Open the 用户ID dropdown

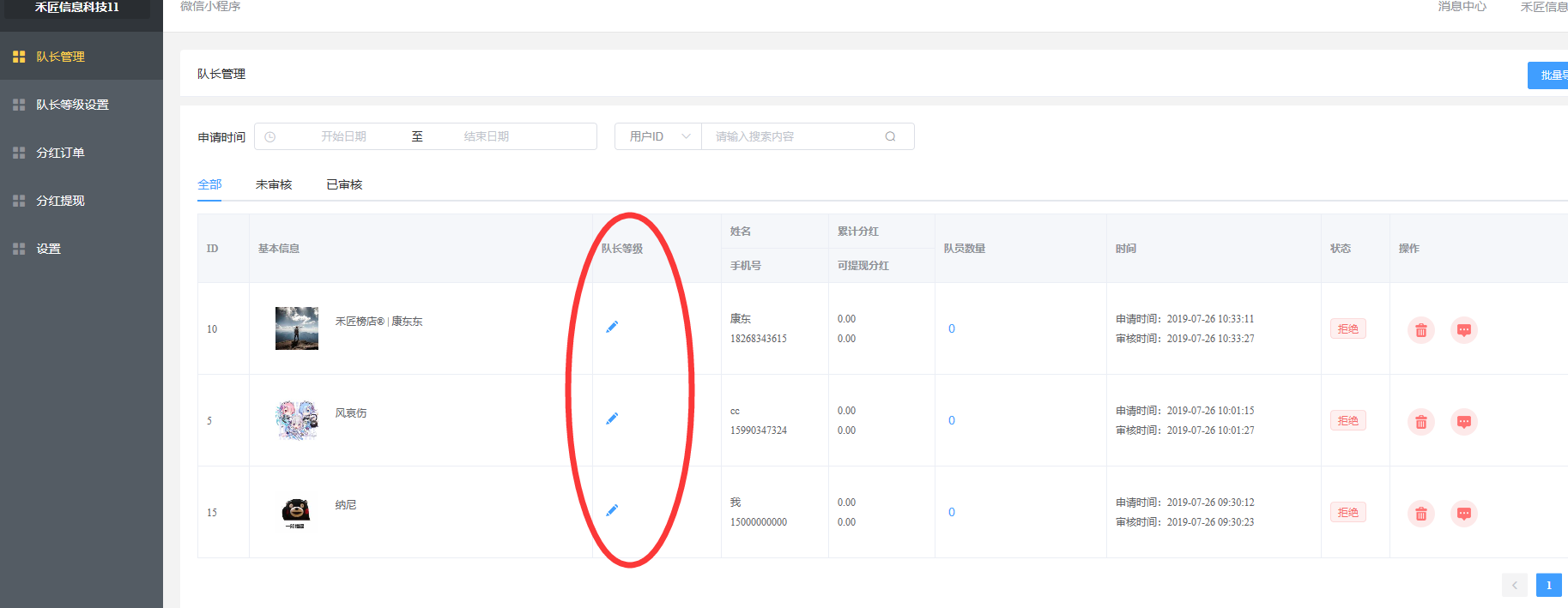[x=658, y=136]
